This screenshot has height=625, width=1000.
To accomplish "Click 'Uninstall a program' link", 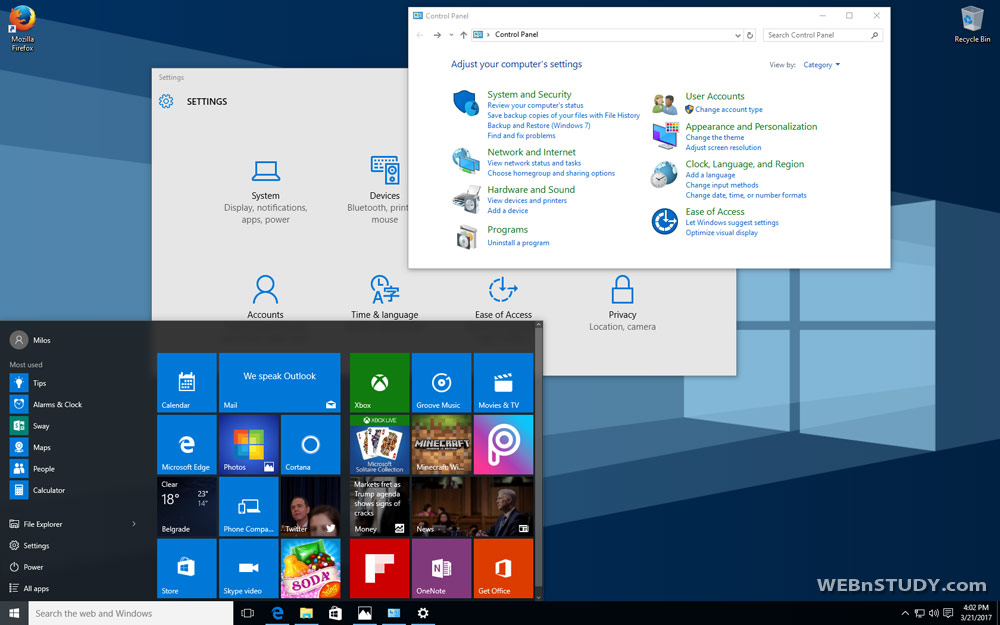I will tap(518, 243).
